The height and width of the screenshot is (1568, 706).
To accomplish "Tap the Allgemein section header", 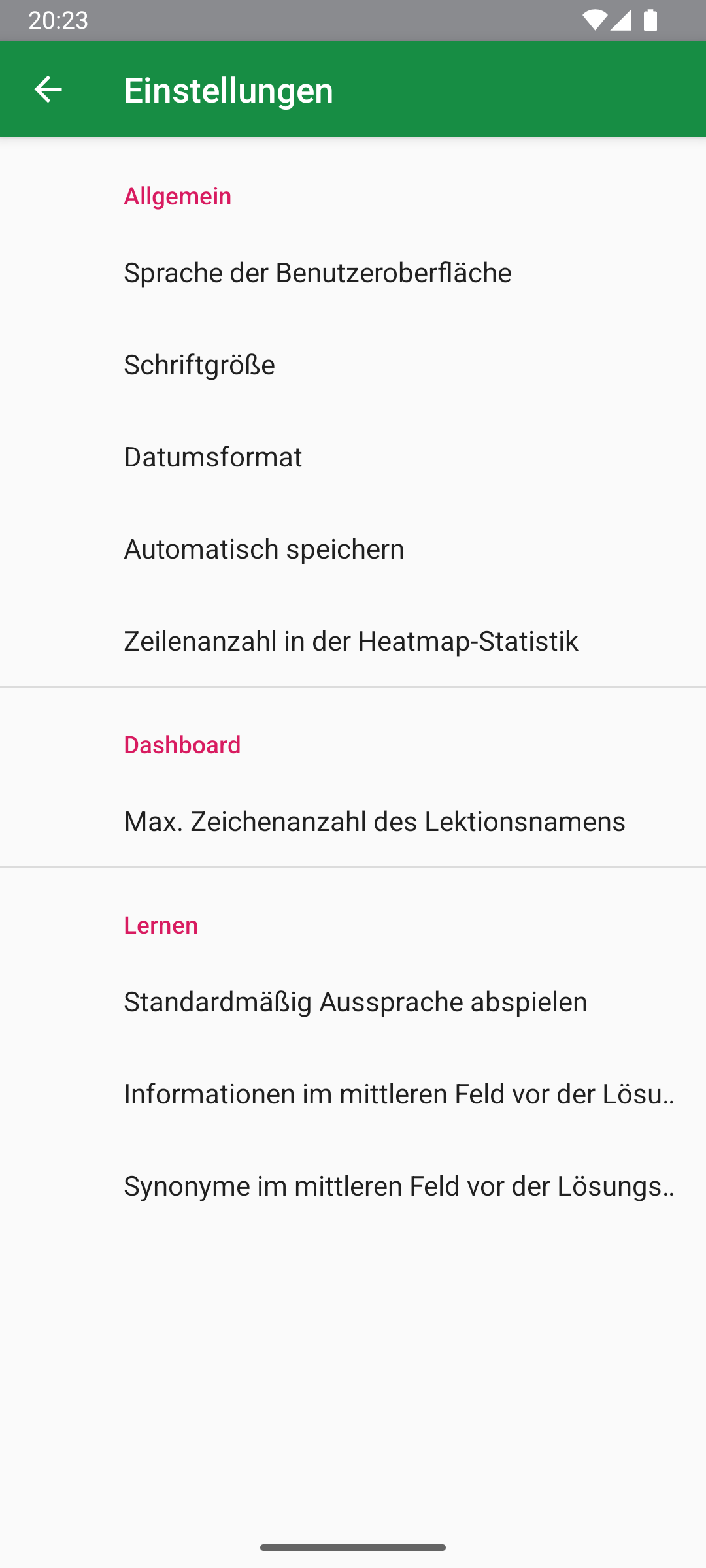I will pyautogui.click(x=178, y=196).
